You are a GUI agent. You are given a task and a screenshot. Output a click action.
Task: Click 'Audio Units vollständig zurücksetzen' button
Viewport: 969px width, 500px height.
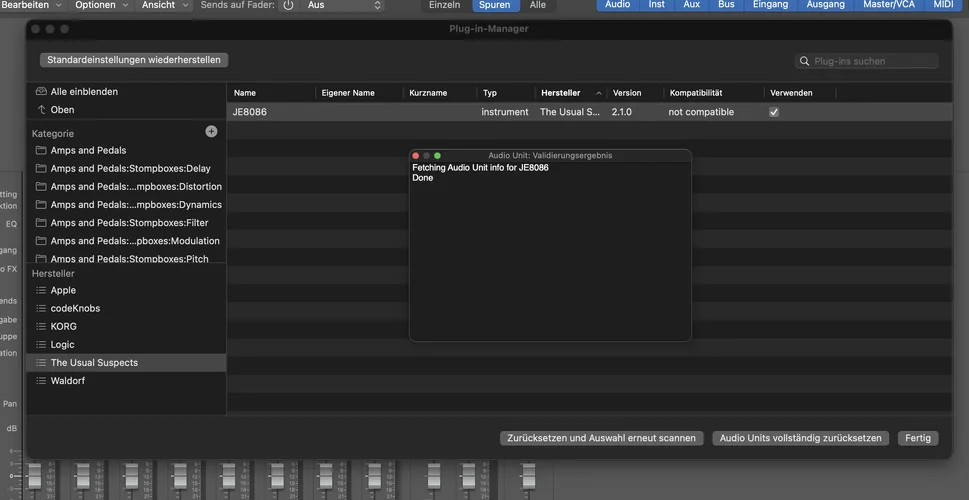click(800, 438)
